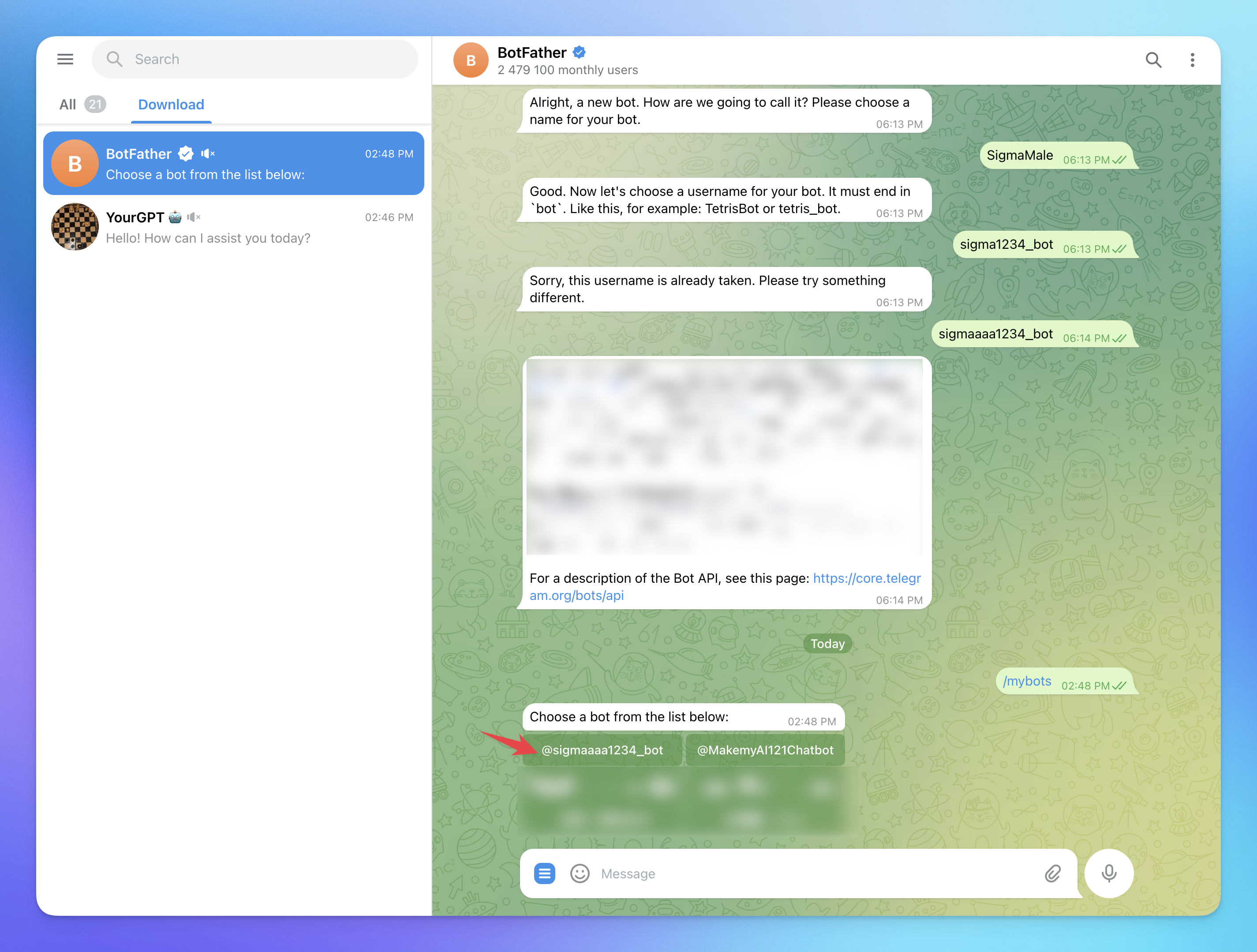The width and height of the screenshot is (1257, 952).
Task: Click the robot emoji next to YourGPT
Action: click(x=175, y=217)
